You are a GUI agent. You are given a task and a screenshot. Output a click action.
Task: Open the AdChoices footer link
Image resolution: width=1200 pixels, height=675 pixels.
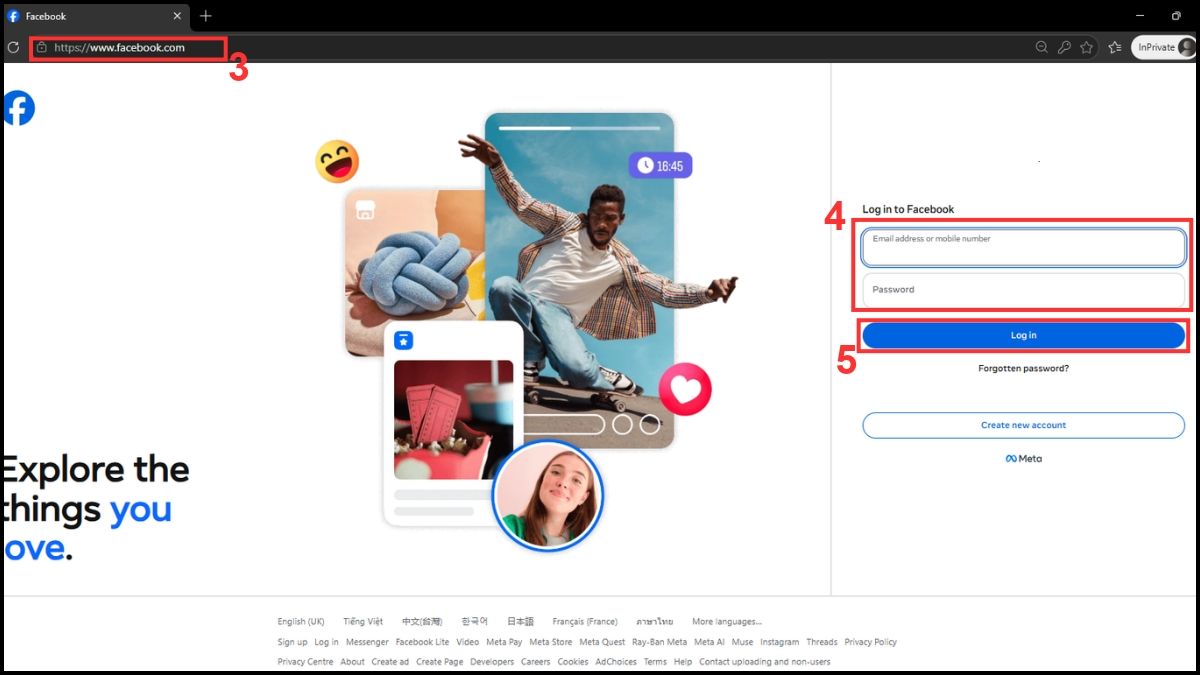616,662
